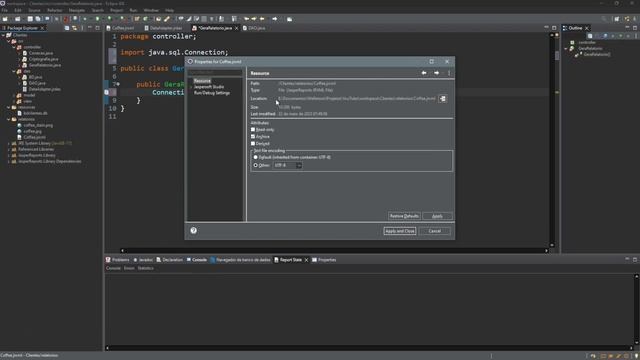640x360 pixels.
Task: Minimize the editor area icon
Action: [546, 28]
